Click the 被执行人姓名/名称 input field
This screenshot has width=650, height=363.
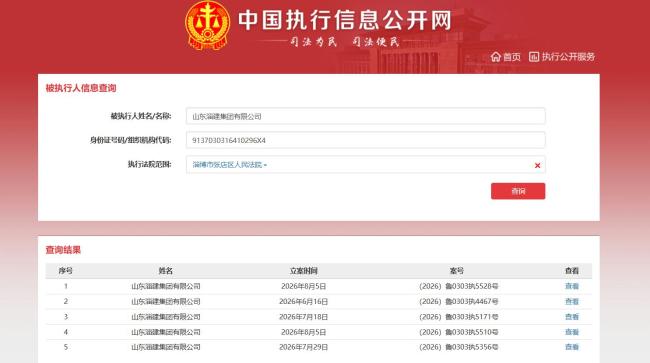(x=366, y=116)
